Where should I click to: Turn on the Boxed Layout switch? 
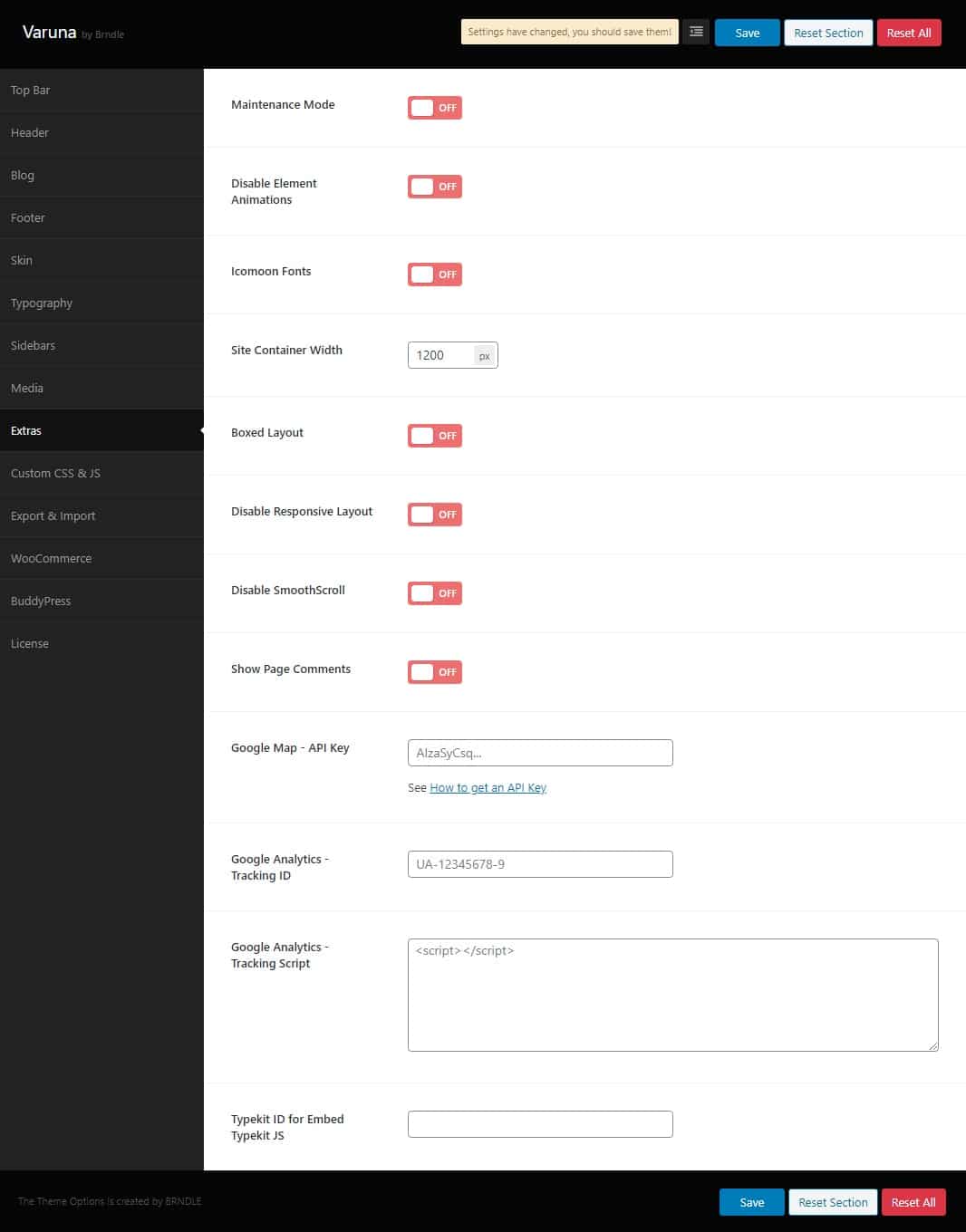pos(435,436)
